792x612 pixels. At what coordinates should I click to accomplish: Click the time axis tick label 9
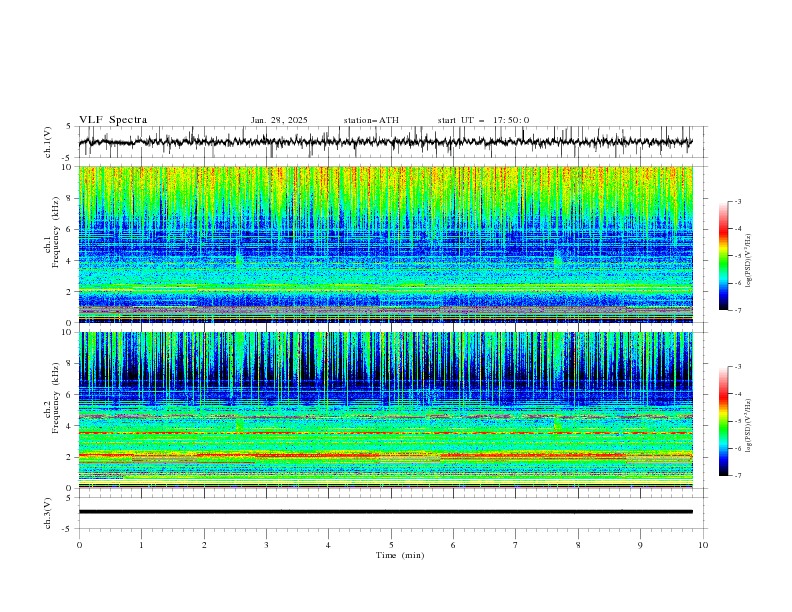640,545
